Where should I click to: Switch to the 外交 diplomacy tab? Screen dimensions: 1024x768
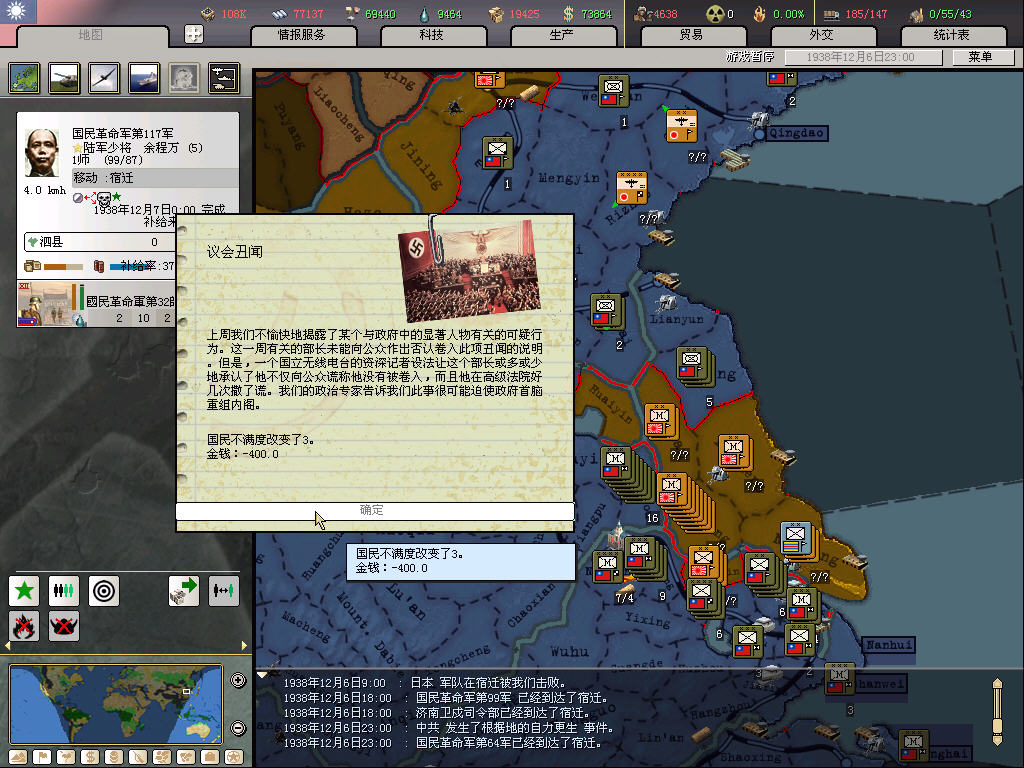click(822, 35)
